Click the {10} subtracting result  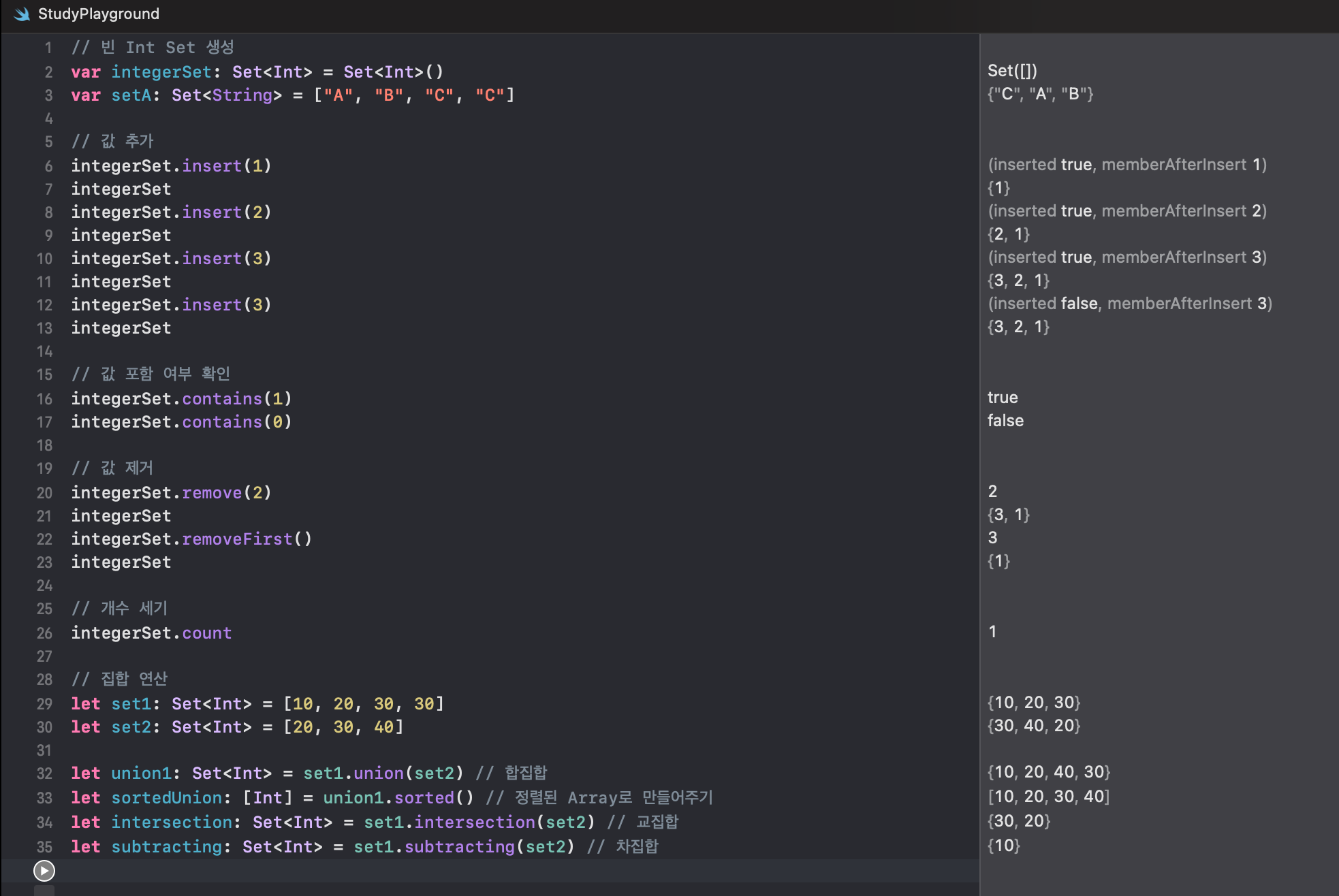(x=1003, y=846)
